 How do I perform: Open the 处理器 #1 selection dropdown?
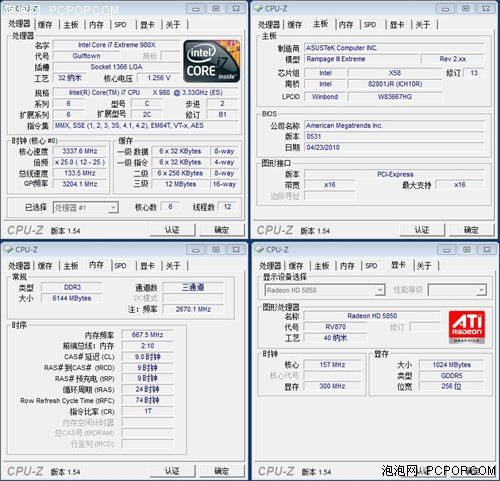113,208
